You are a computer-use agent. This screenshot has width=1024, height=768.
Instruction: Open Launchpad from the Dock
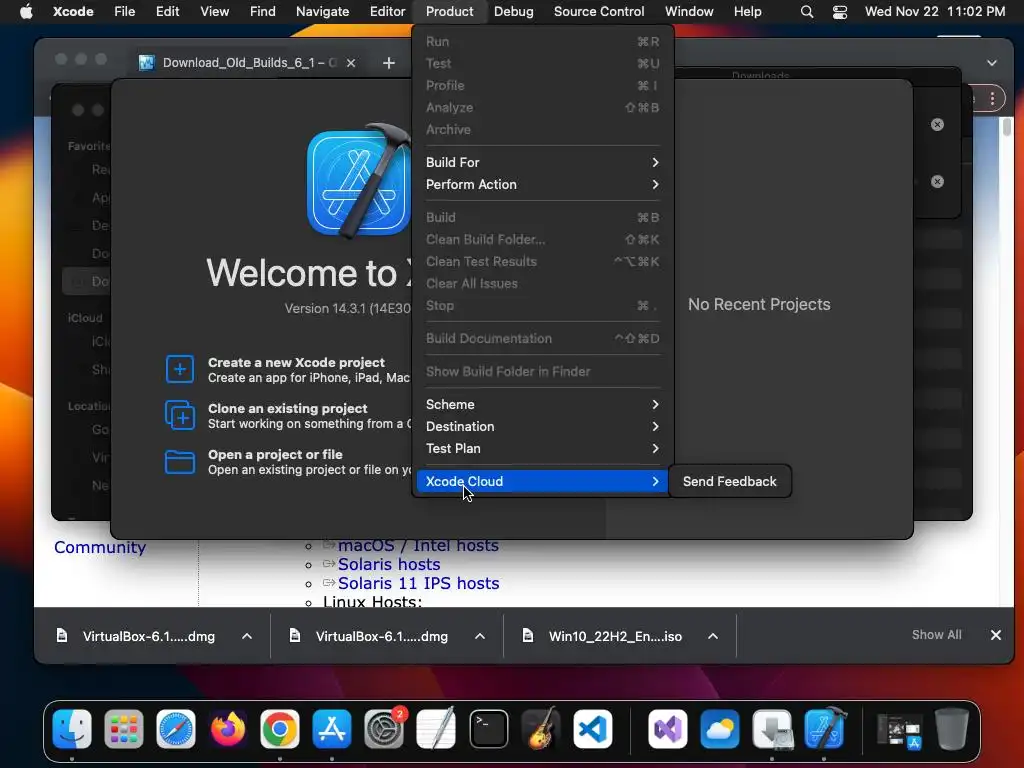123,728
